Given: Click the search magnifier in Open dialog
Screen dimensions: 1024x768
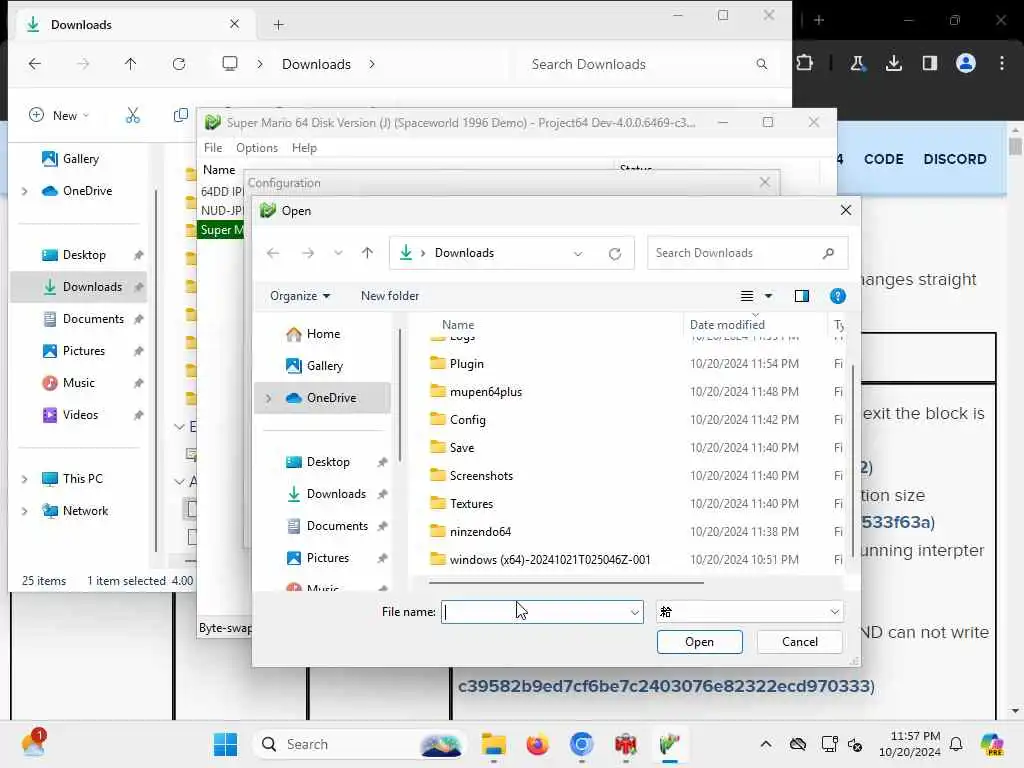Looking at the screenshot, I should tap(828, 253).
